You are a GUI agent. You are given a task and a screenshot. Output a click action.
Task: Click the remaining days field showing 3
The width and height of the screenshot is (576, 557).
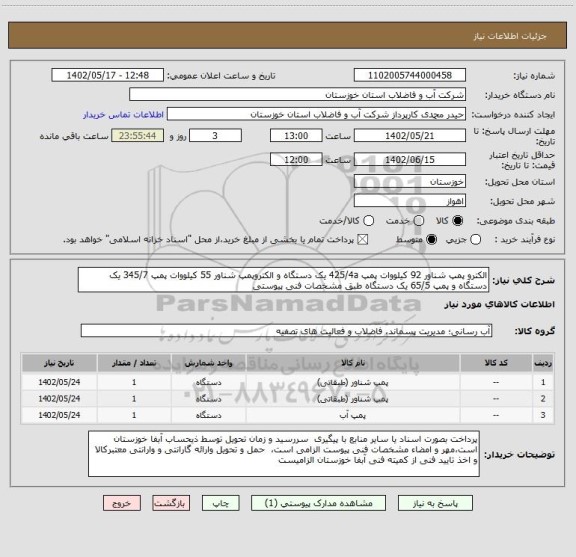(x=215, y=136)
